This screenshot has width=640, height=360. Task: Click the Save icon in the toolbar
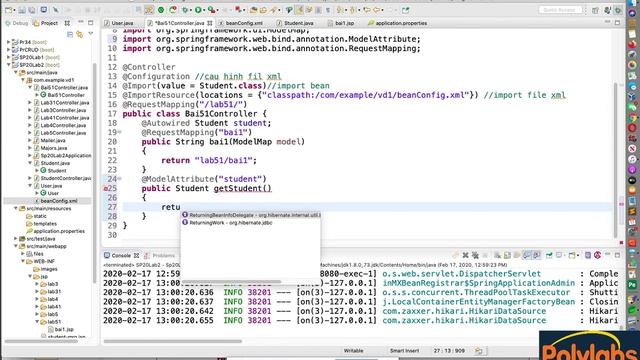click(x=22, y=10)
